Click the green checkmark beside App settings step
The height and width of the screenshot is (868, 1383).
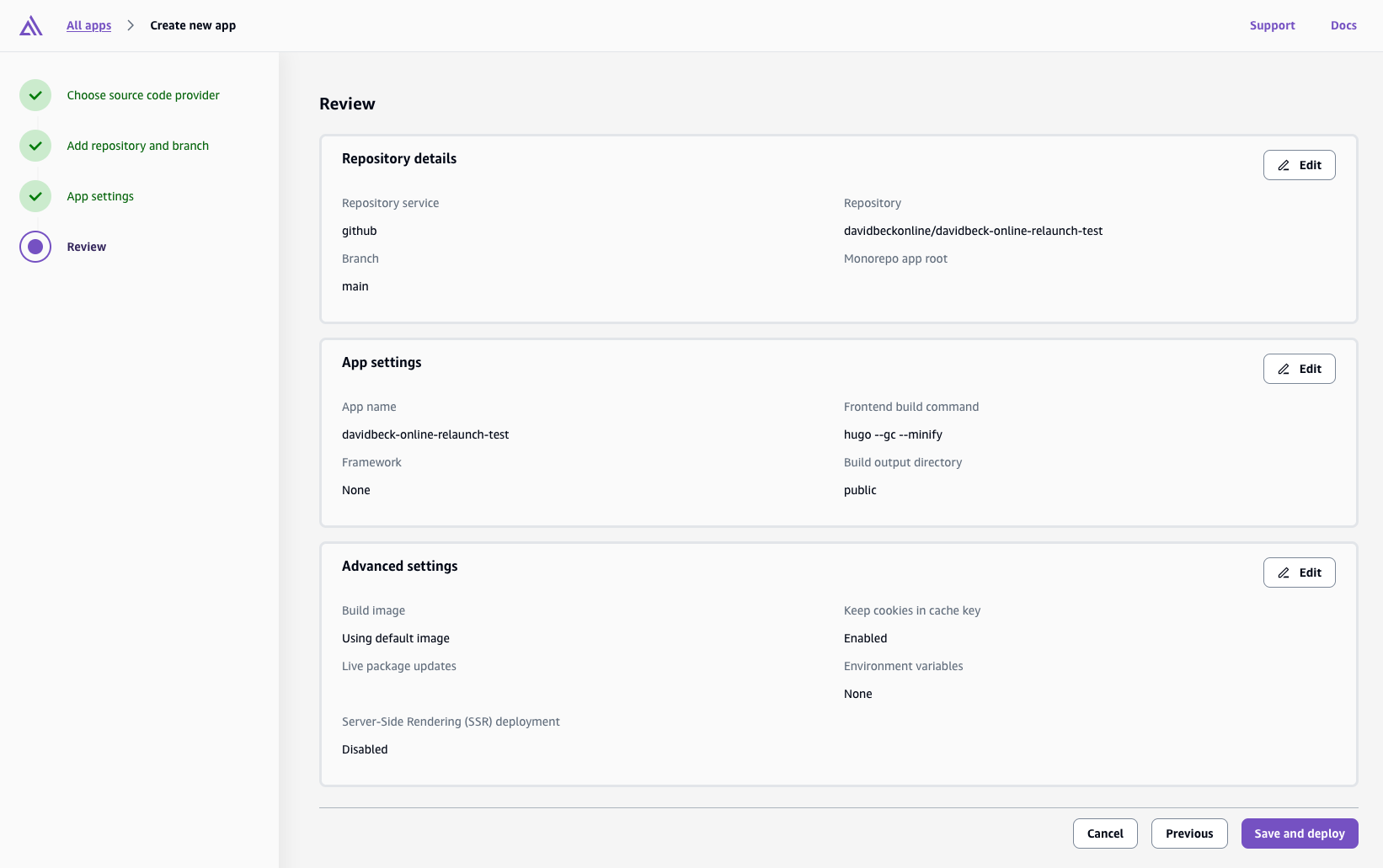(35, 196)
